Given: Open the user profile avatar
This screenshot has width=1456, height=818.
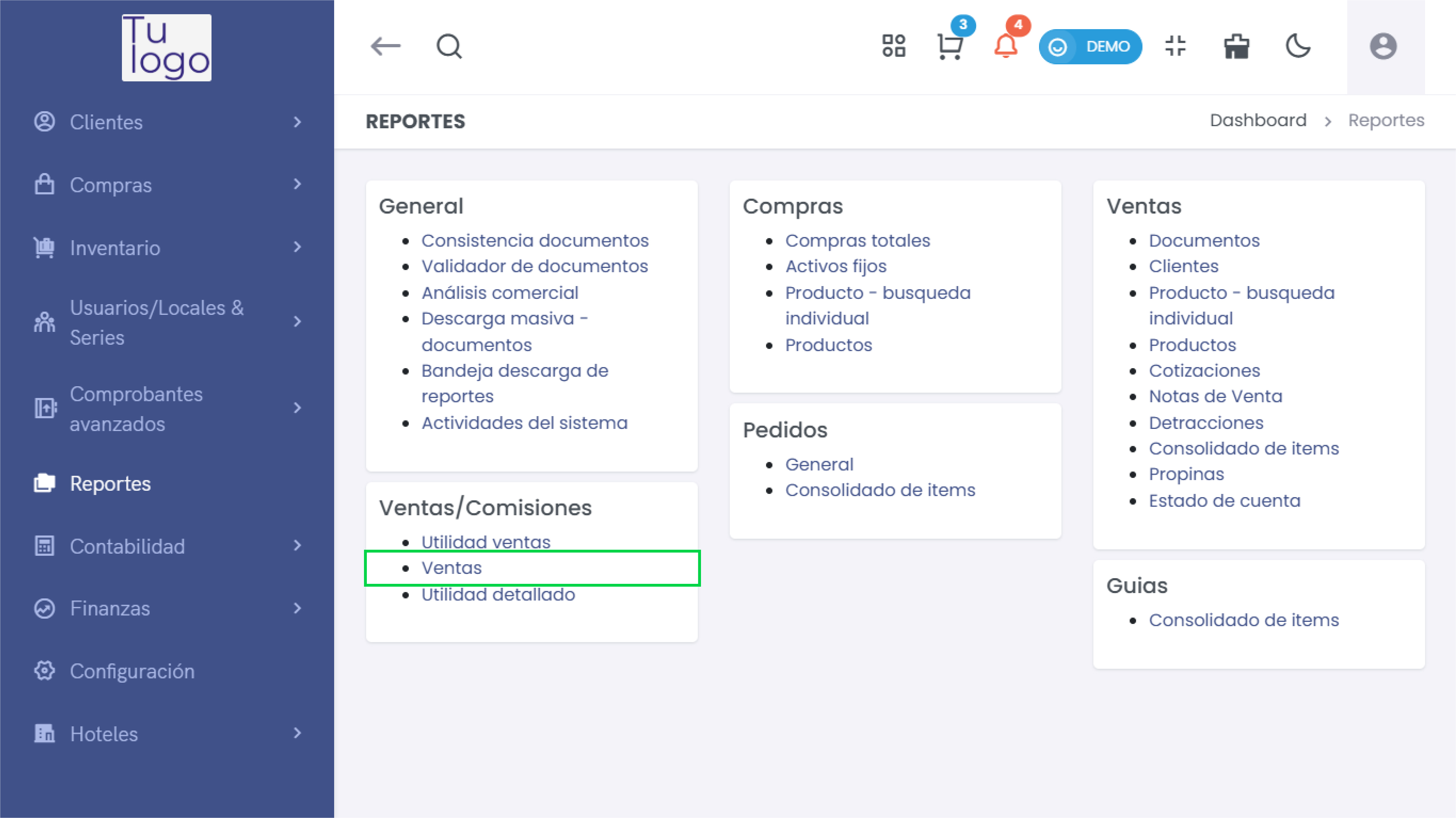Looking at the screenshot, I should click(x=1383, y=46).
